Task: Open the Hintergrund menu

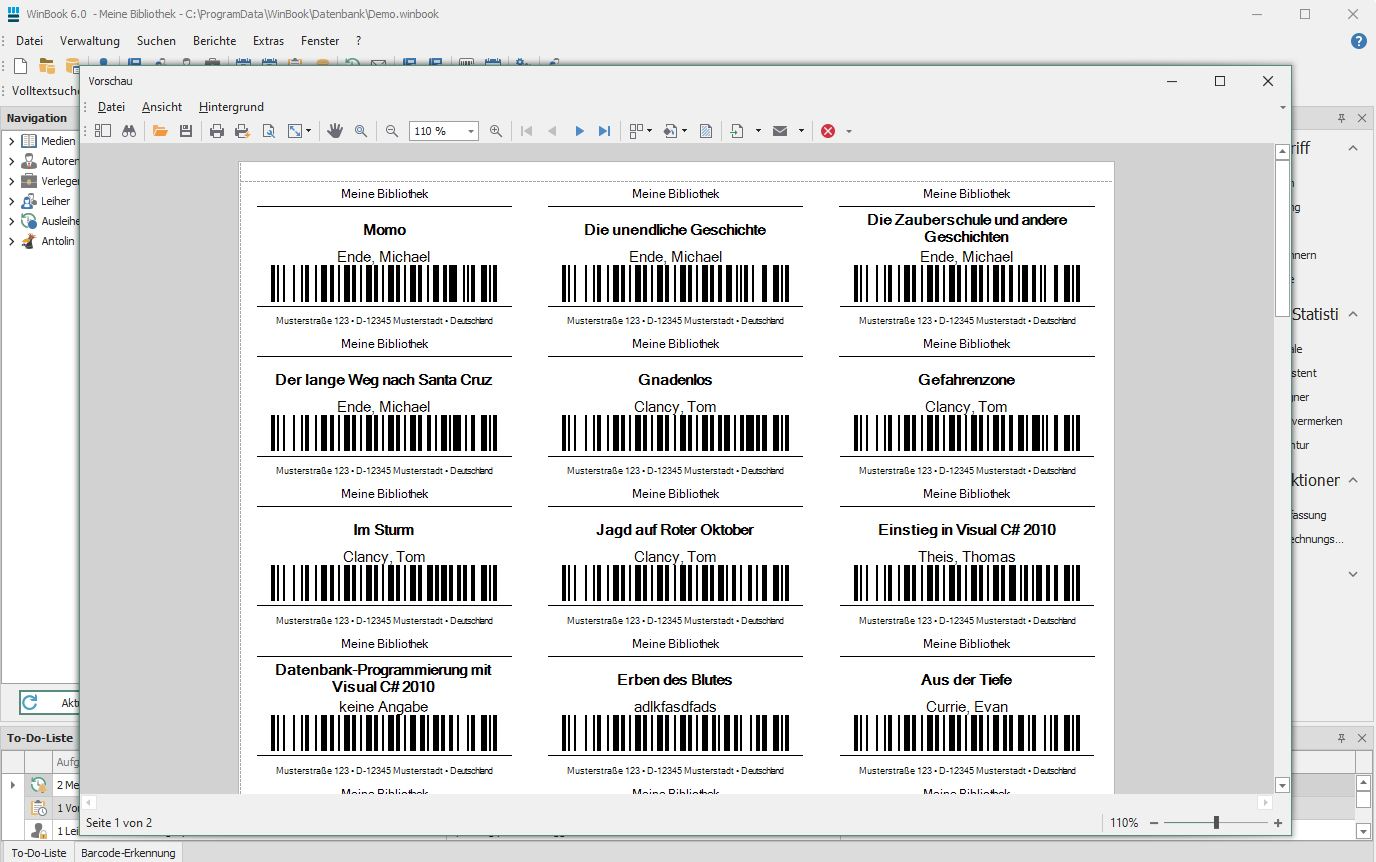Action: pos(231,107)
